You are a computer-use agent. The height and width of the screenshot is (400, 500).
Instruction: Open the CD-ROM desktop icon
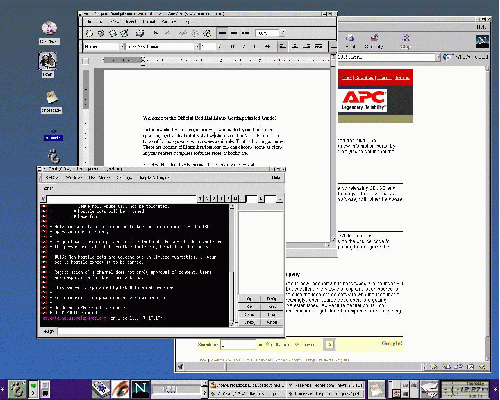(x=49, y=28)
